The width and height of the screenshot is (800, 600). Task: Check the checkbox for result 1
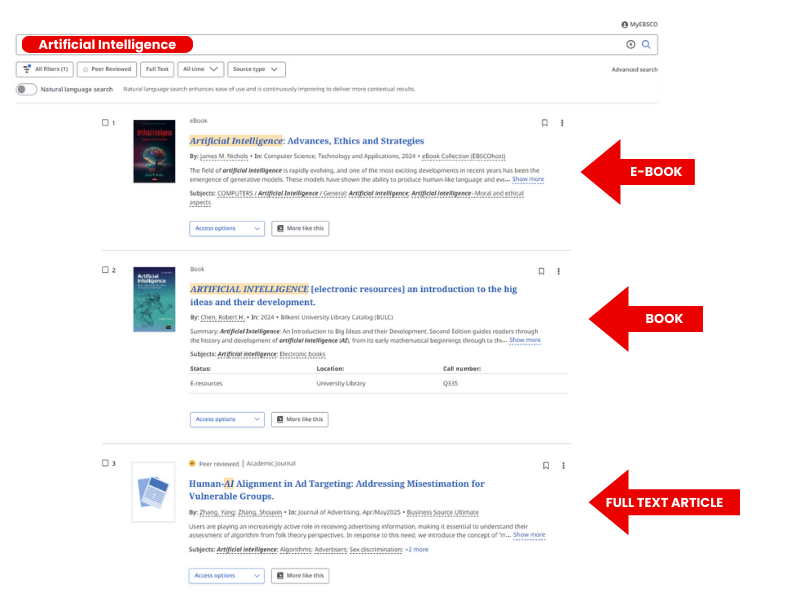coord(105,123)
